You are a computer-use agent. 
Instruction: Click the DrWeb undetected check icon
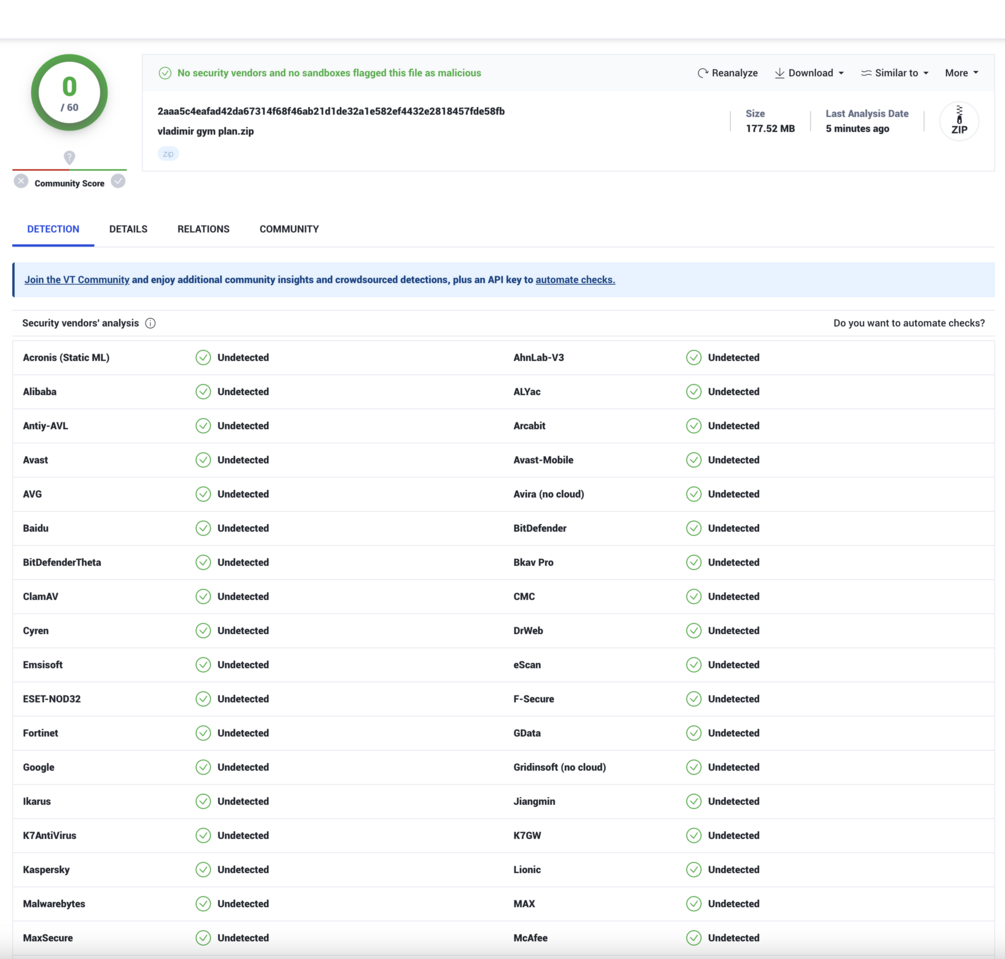[x=694, y=631]
